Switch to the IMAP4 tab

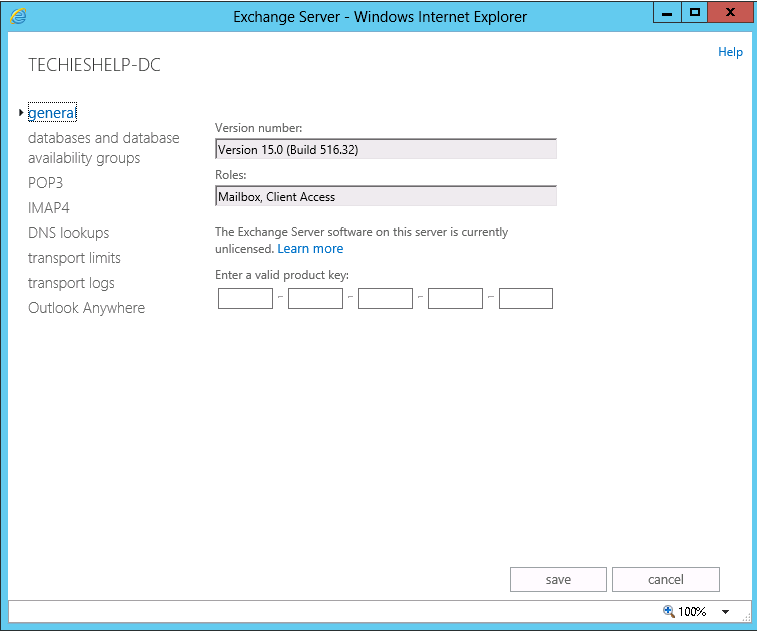tap(49, 208)
